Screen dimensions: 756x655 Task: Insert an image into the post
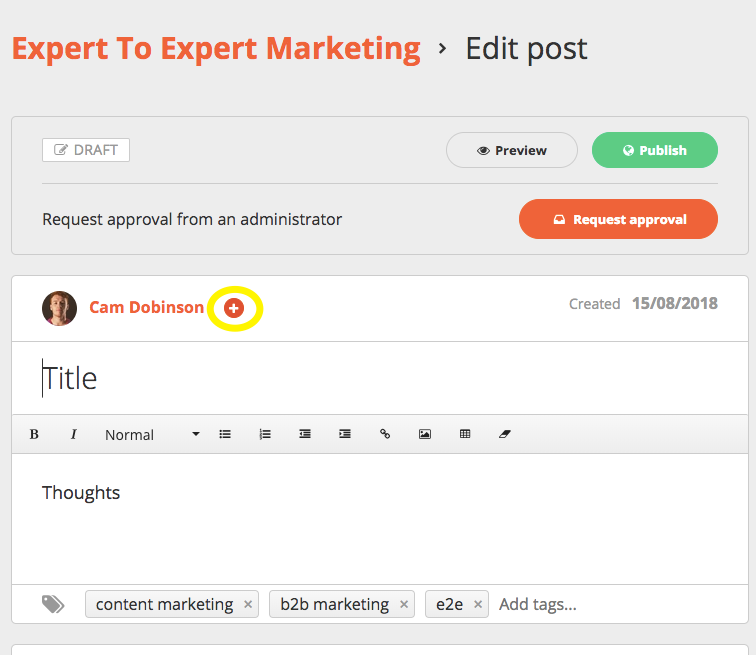tap(425, 434)
